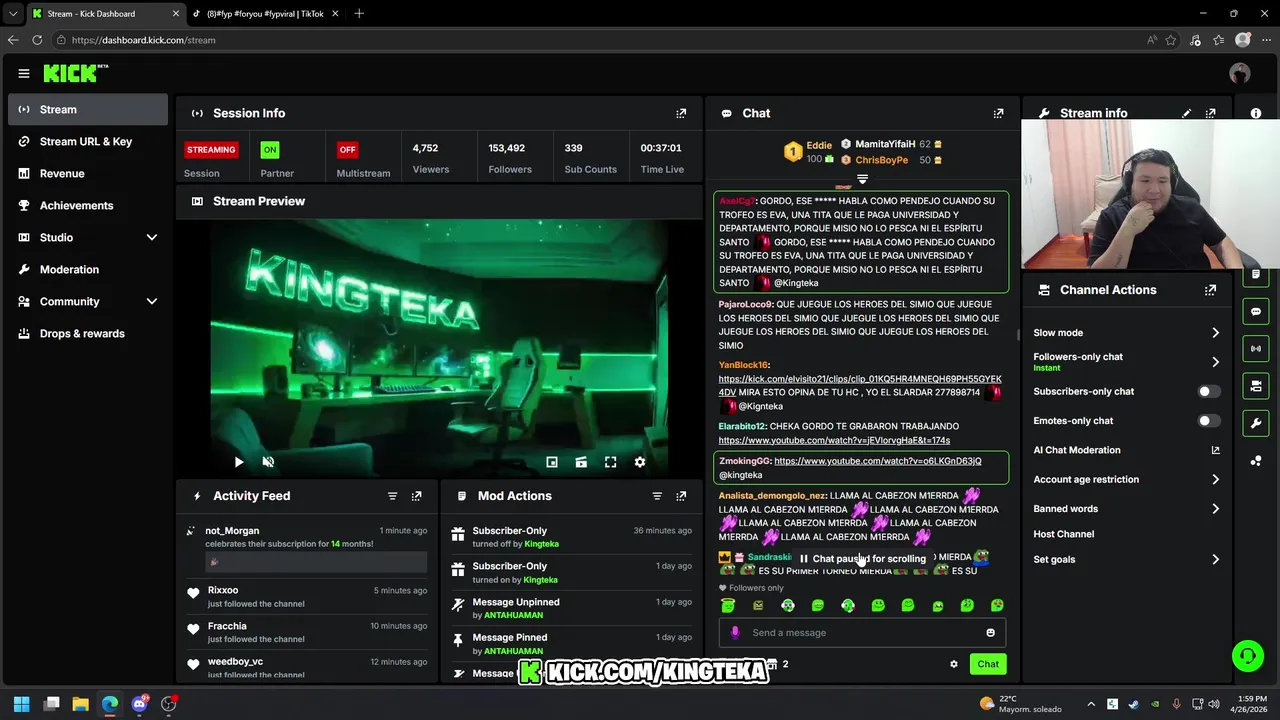Screen dimensions: 1280x720
Task: Toggle wrench widget icon in right rail
Action: coord(1256,423)
